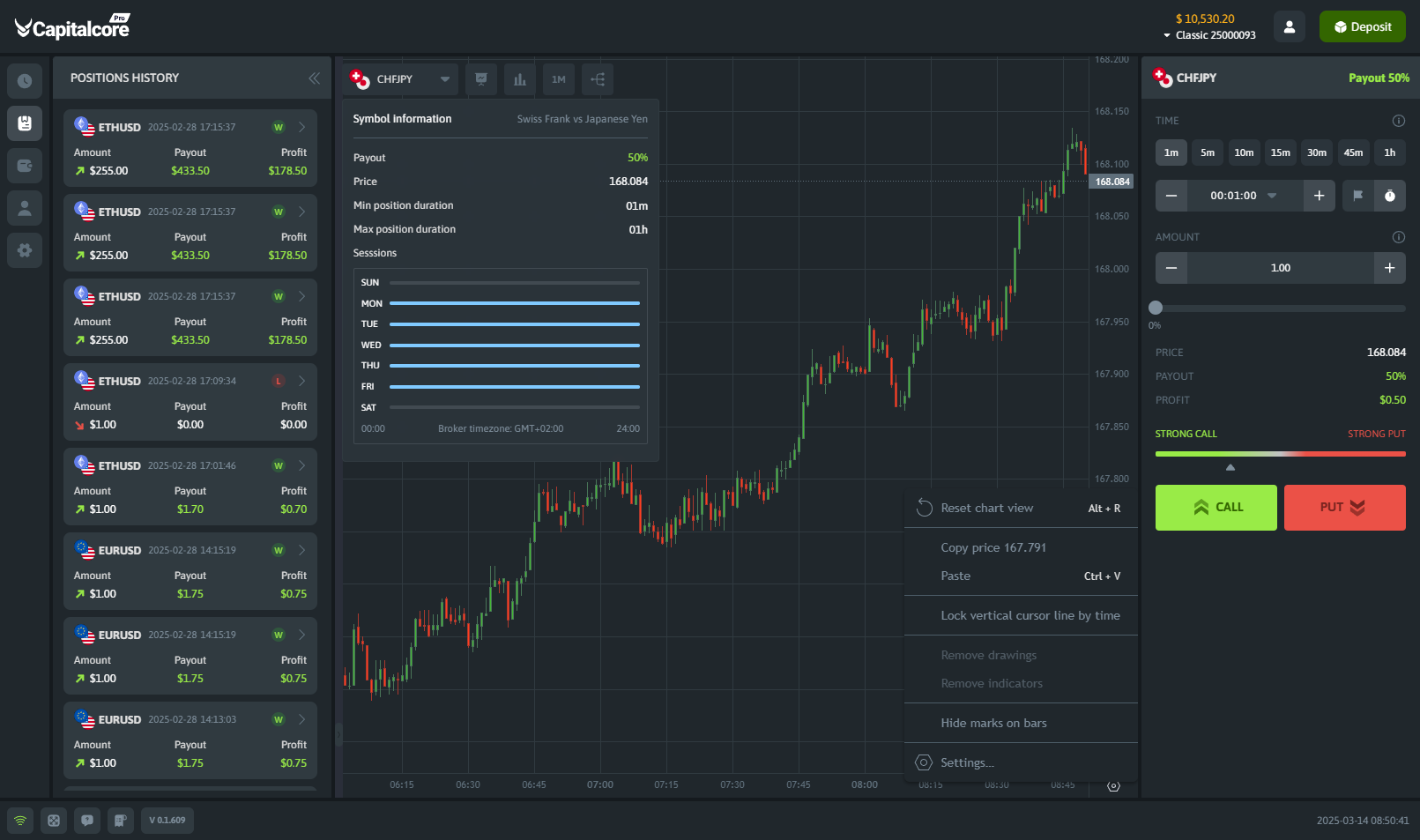The width and height of the screenshot is (1420, 840).
Task: Click the info icon next to AMOUNT
Action: (1398, 237)
